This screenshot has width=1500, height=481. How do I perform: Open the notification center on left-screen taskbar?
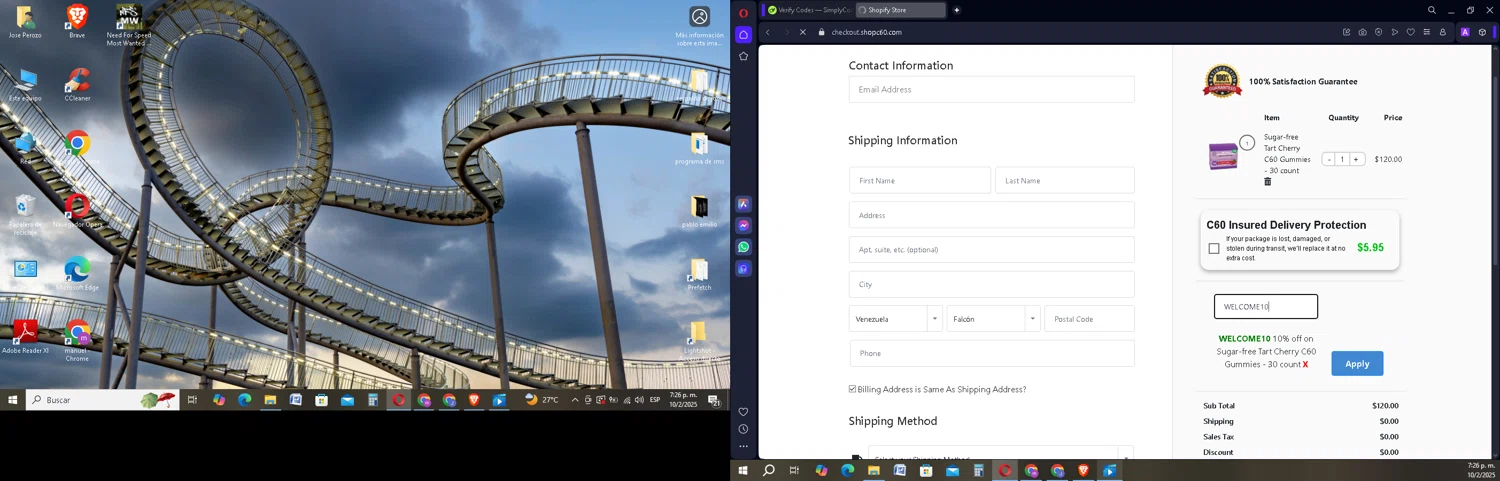point(715,400)
